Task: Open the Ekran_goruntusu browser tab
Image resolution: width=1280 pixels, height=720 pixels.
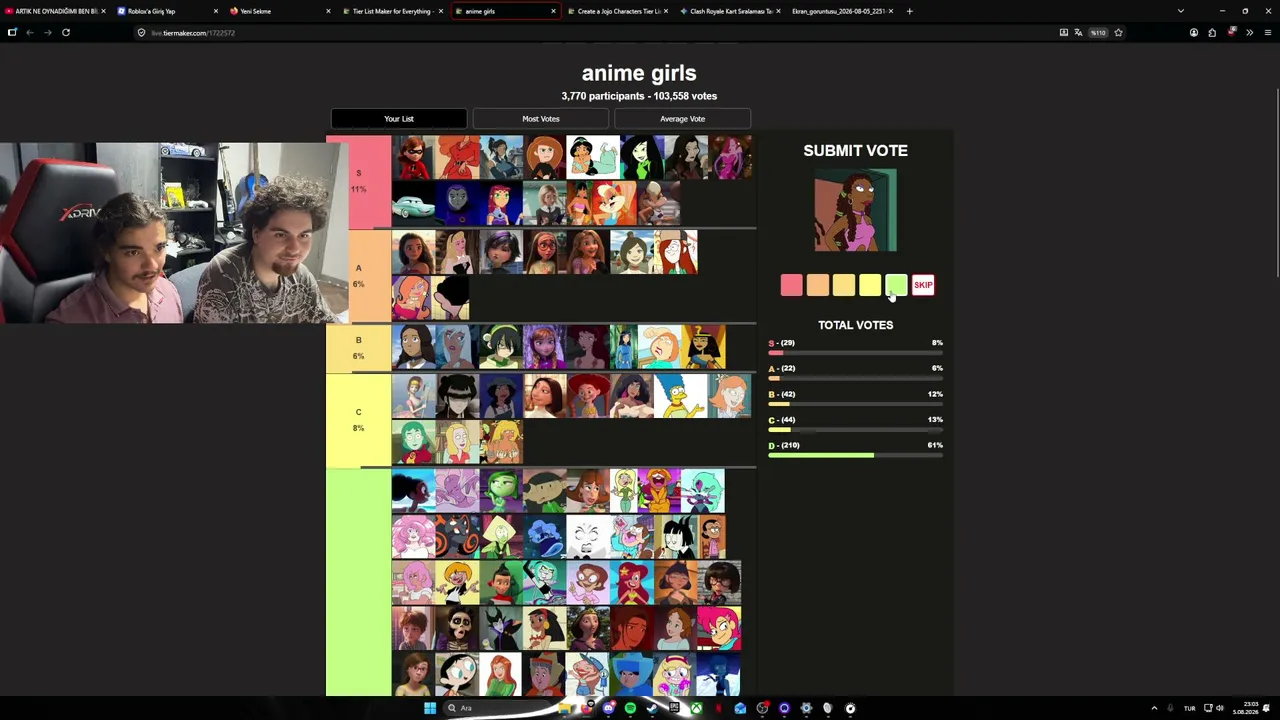Action: point(840,11)
